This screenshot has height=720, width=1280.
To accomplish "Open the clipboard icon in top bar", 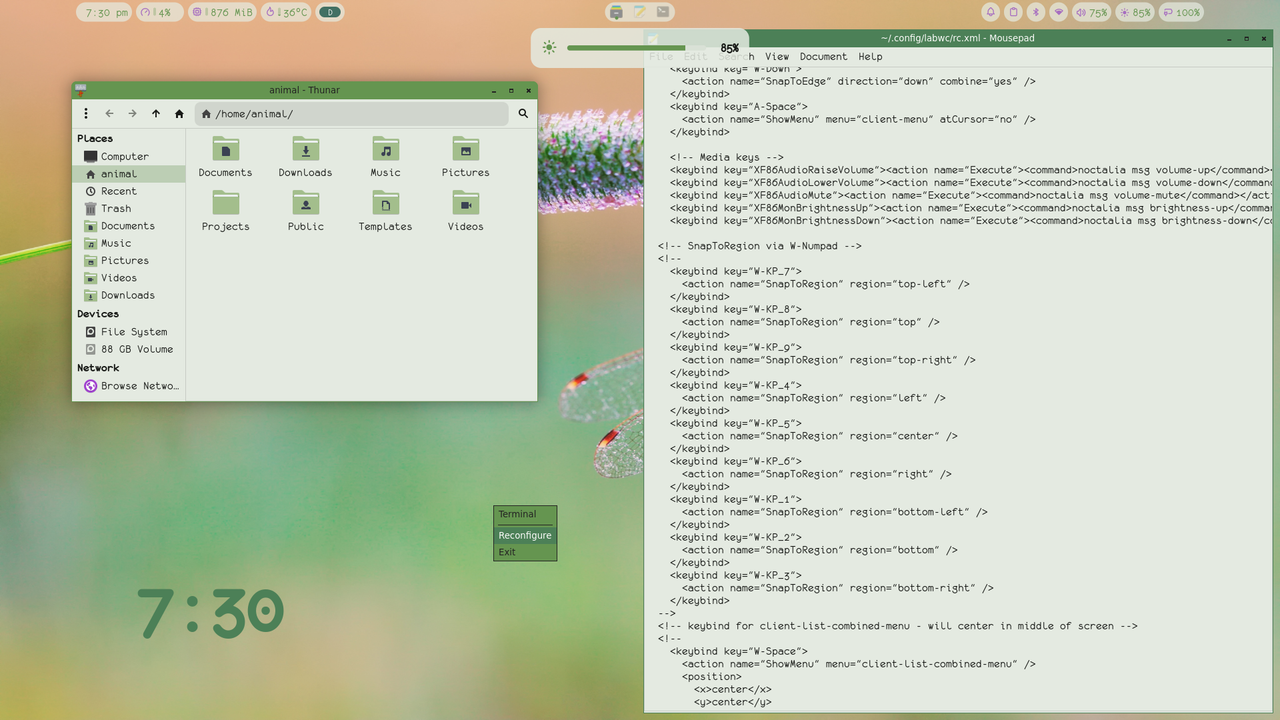I will click(x=1013, y=13).
